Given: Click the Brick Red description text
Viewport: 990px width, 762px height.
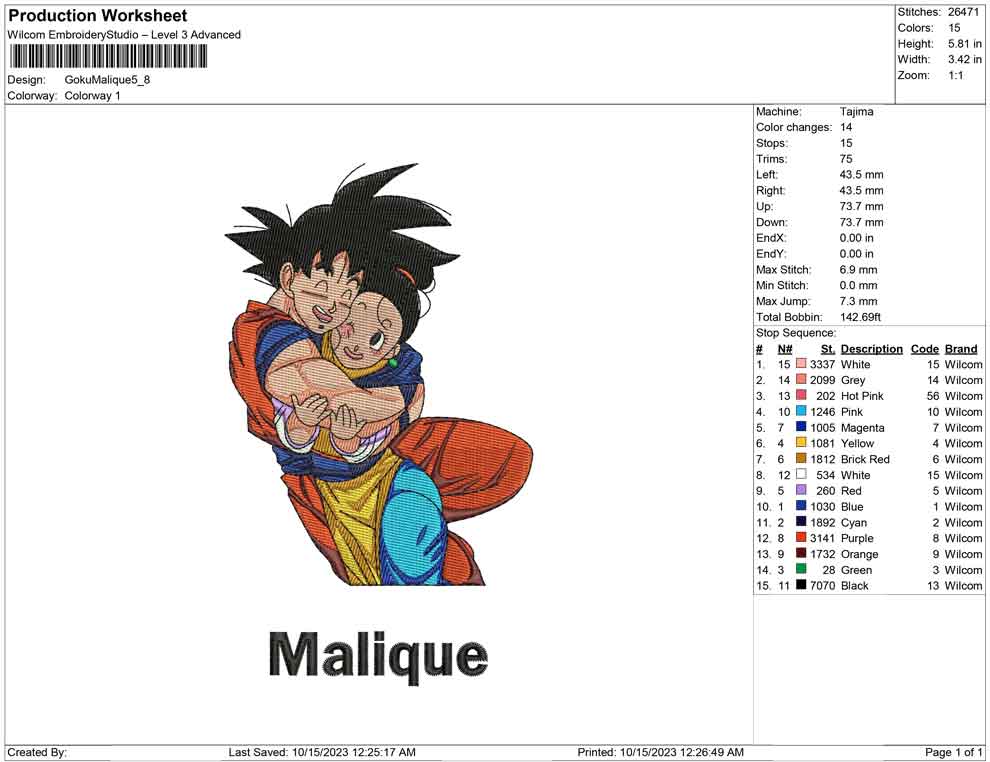Looking at the screenshot, I should click(865, 459).
